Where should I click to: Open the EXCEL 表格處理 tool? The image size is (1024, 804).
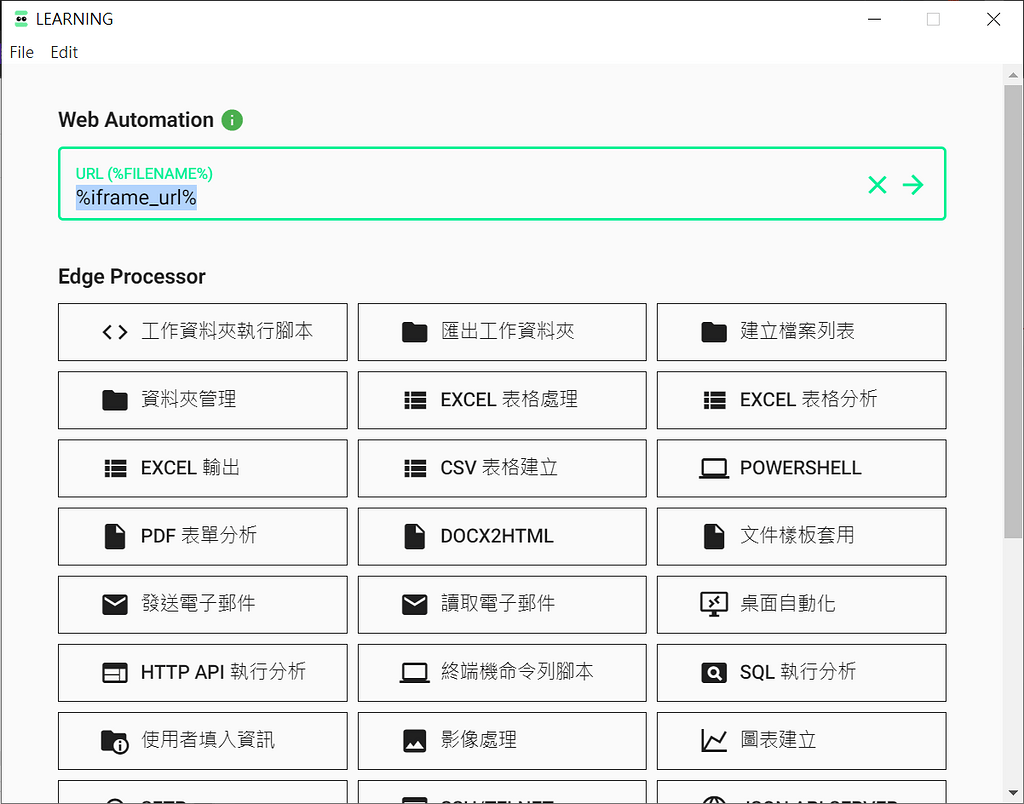point(501,400)
